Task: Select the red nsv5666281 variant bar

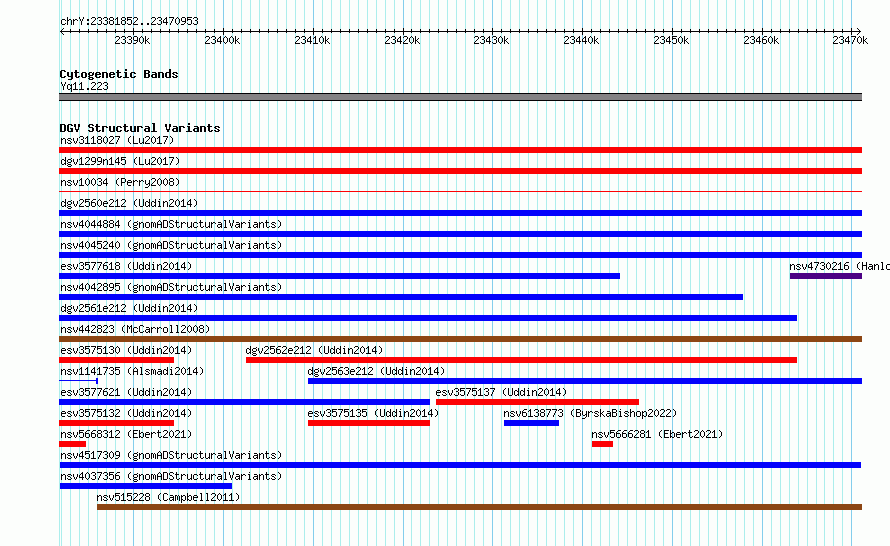Action: click(x=602, y=444)
